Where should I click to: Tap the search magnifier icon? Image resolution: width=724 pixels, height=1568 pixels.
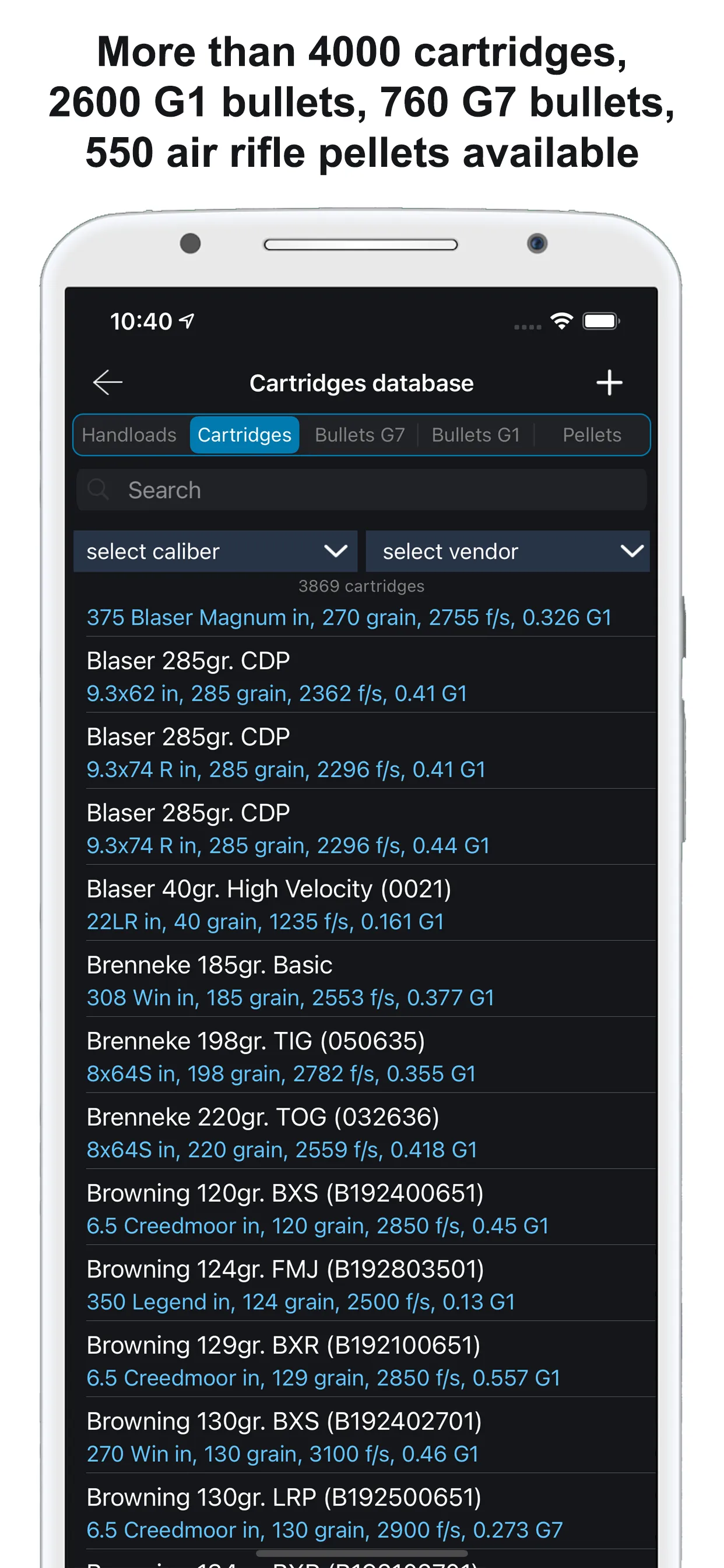(x=98, y=489)
